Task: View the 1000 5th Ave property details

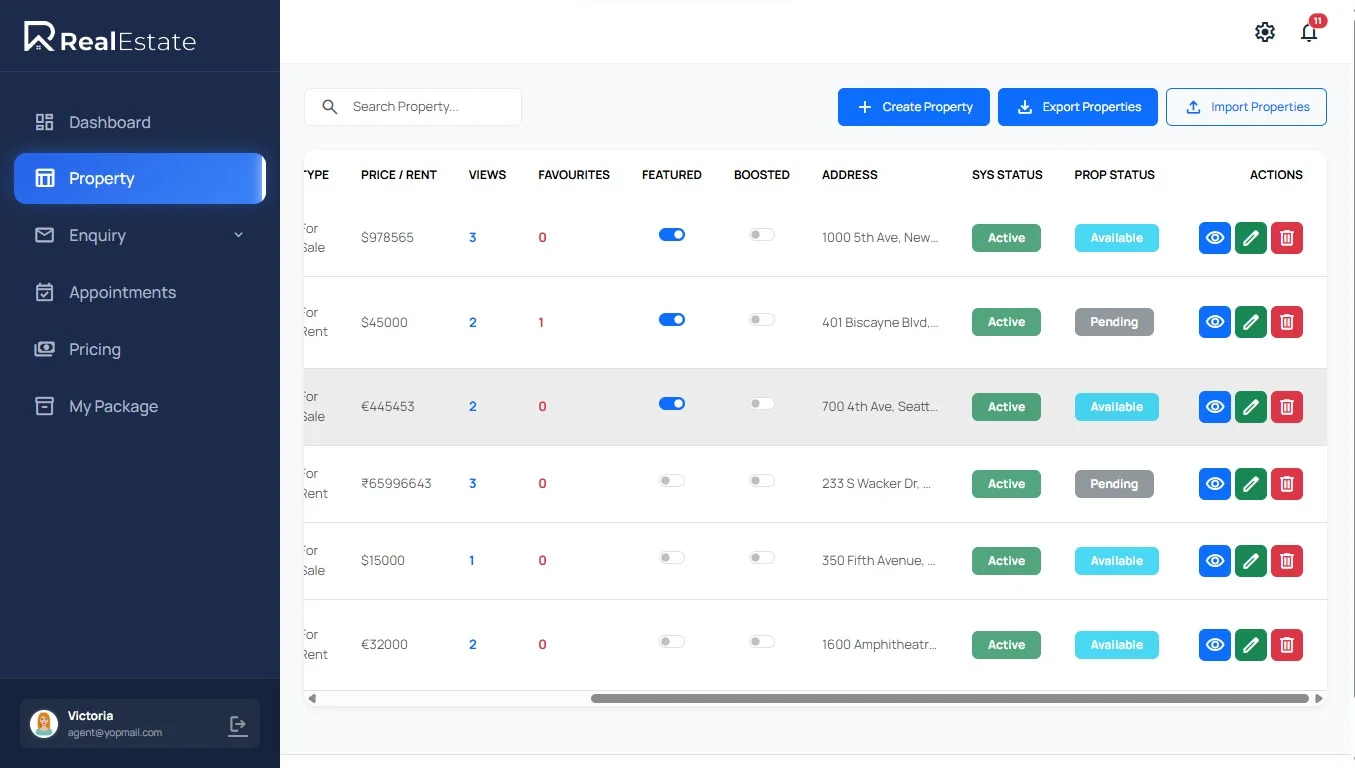Action: pos(1214,238)
